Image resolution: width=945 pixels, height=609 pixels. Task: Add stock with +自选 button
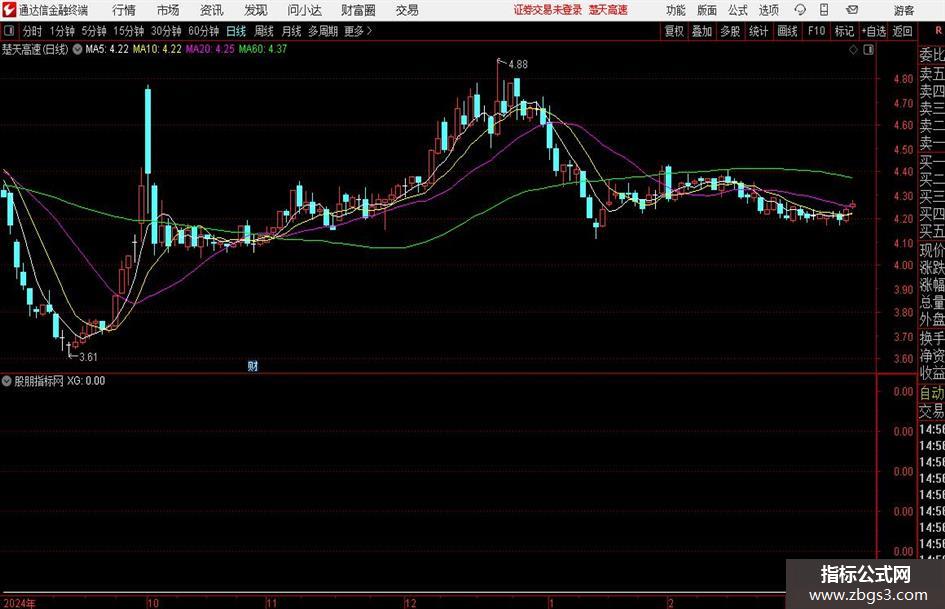coord(874,31)
